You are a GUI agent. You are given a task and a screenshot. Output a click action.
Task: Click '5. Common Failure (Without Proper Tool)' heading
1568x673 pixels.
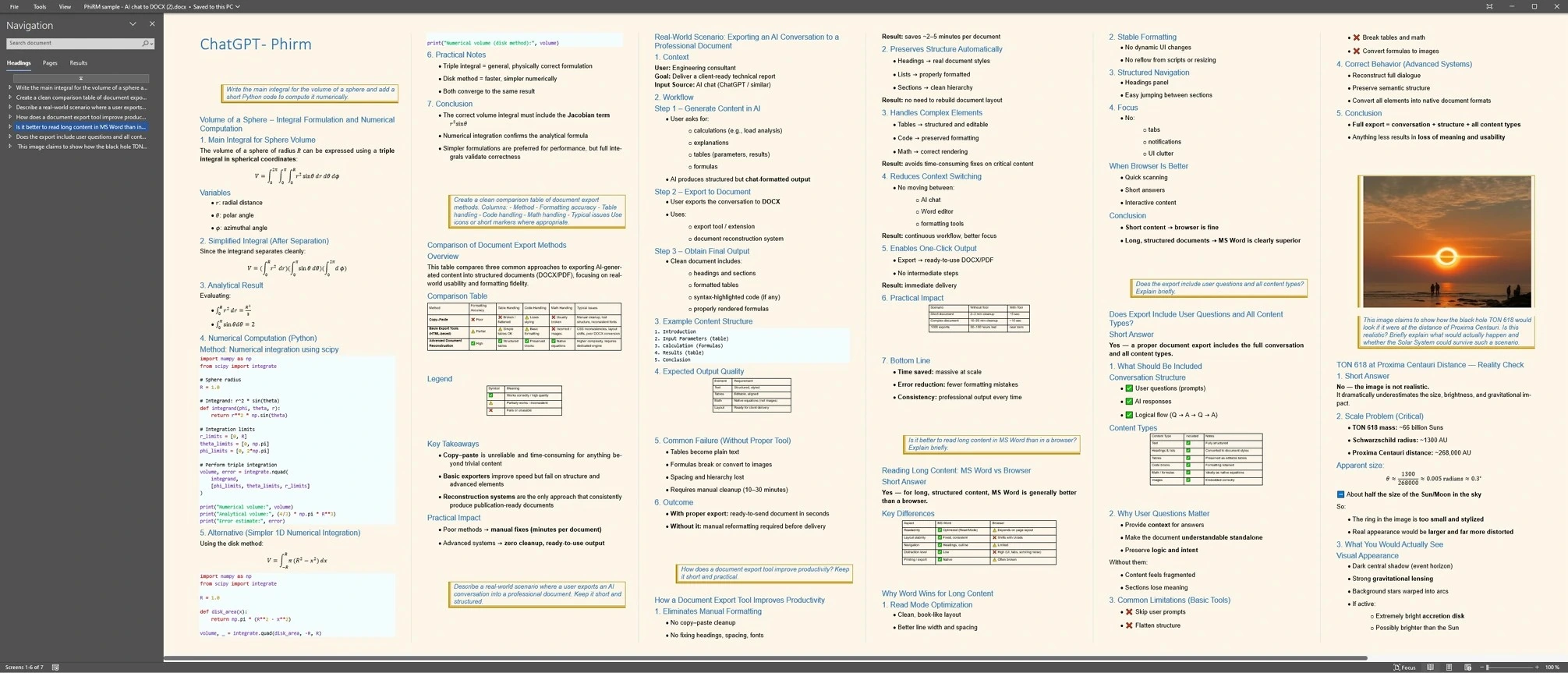(723, 441)
